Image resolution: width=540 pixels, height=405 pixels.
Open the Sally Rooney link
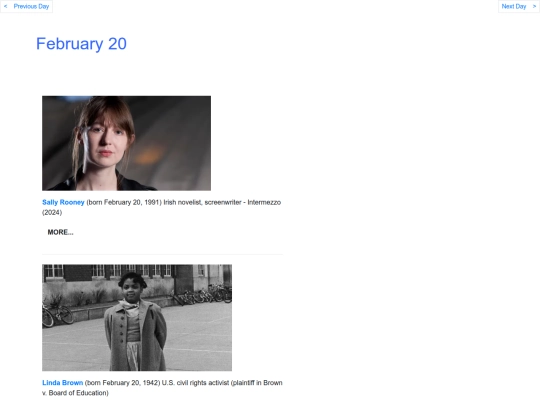[63, 202]
